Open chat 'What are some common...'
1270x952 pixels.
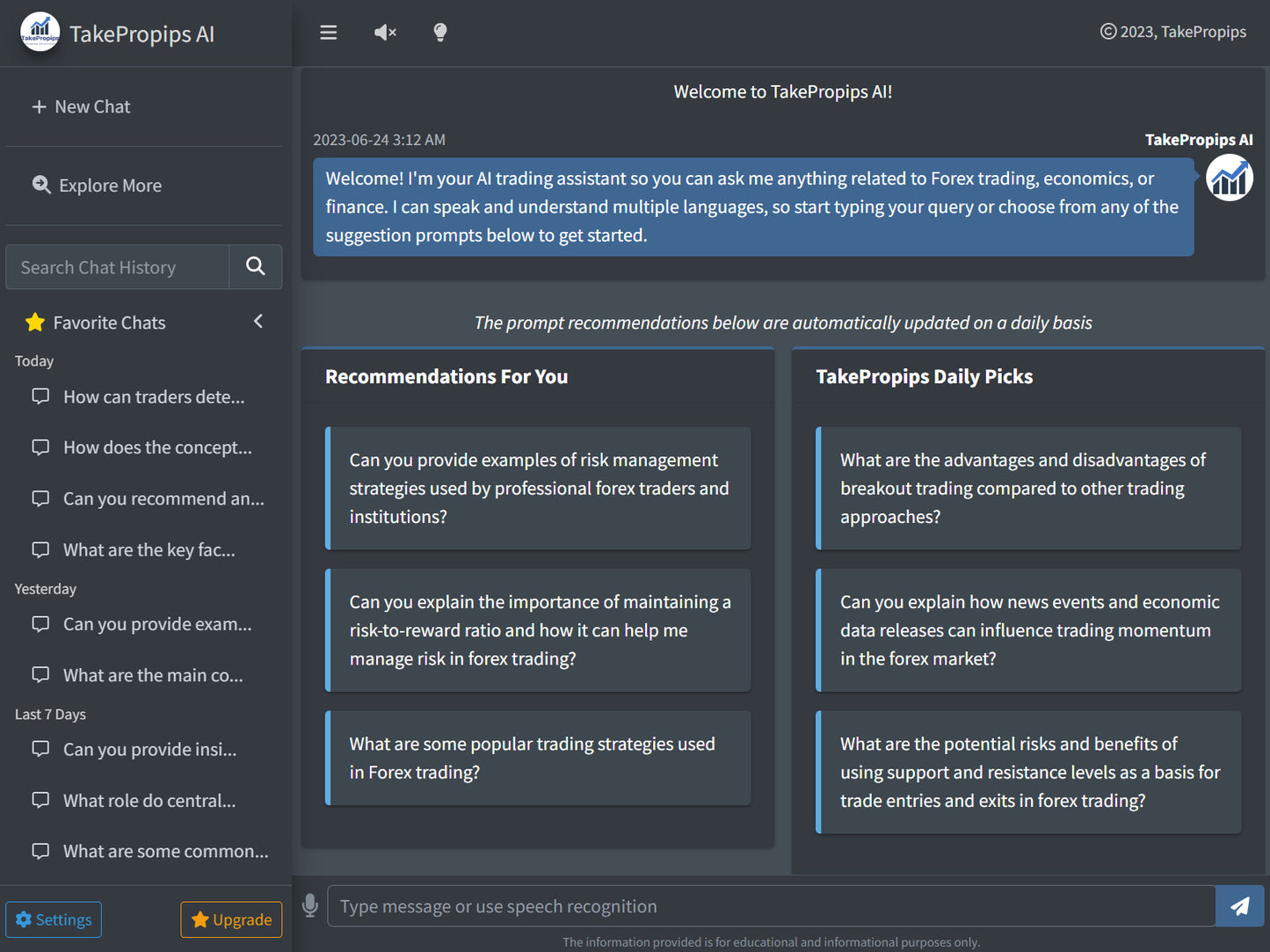click(150, 852)
